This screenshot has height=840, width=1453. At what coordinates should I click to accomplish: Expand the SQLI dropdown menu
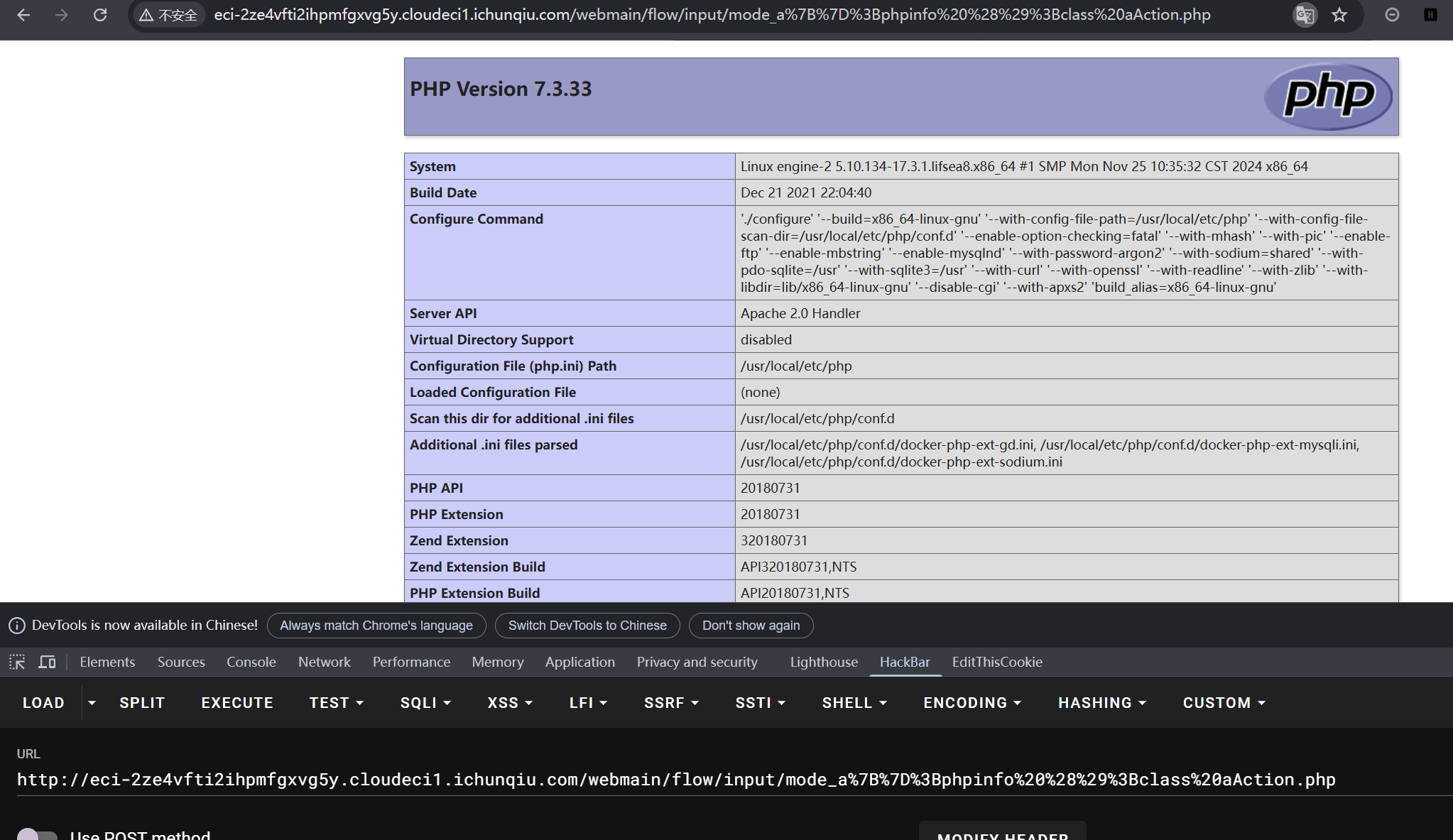click(x=425, y=702)
